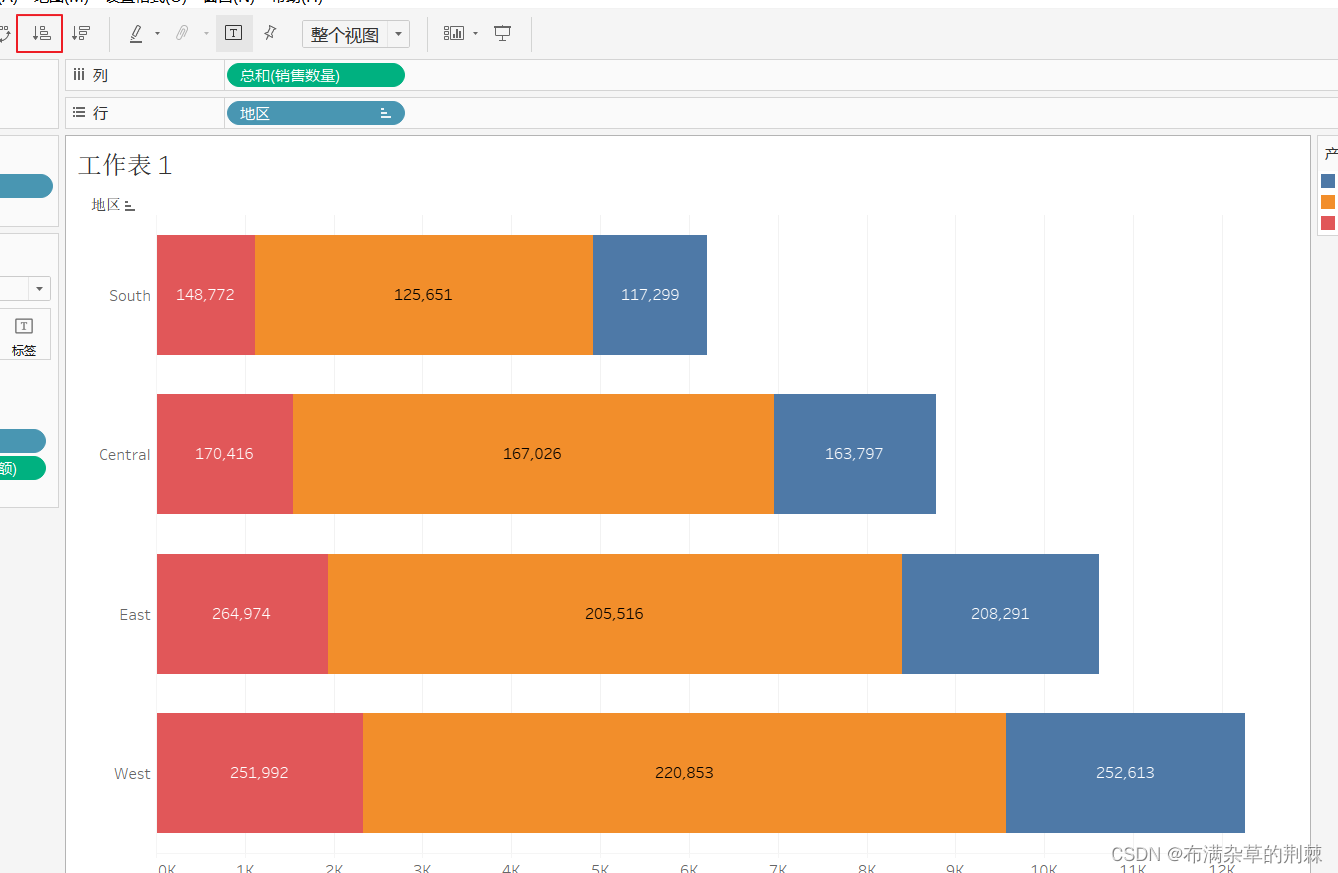The width and height of the screenshot is (1338, 873).
Task: Select the orange Central bar labeled 167,026
Action: point(533,454)
